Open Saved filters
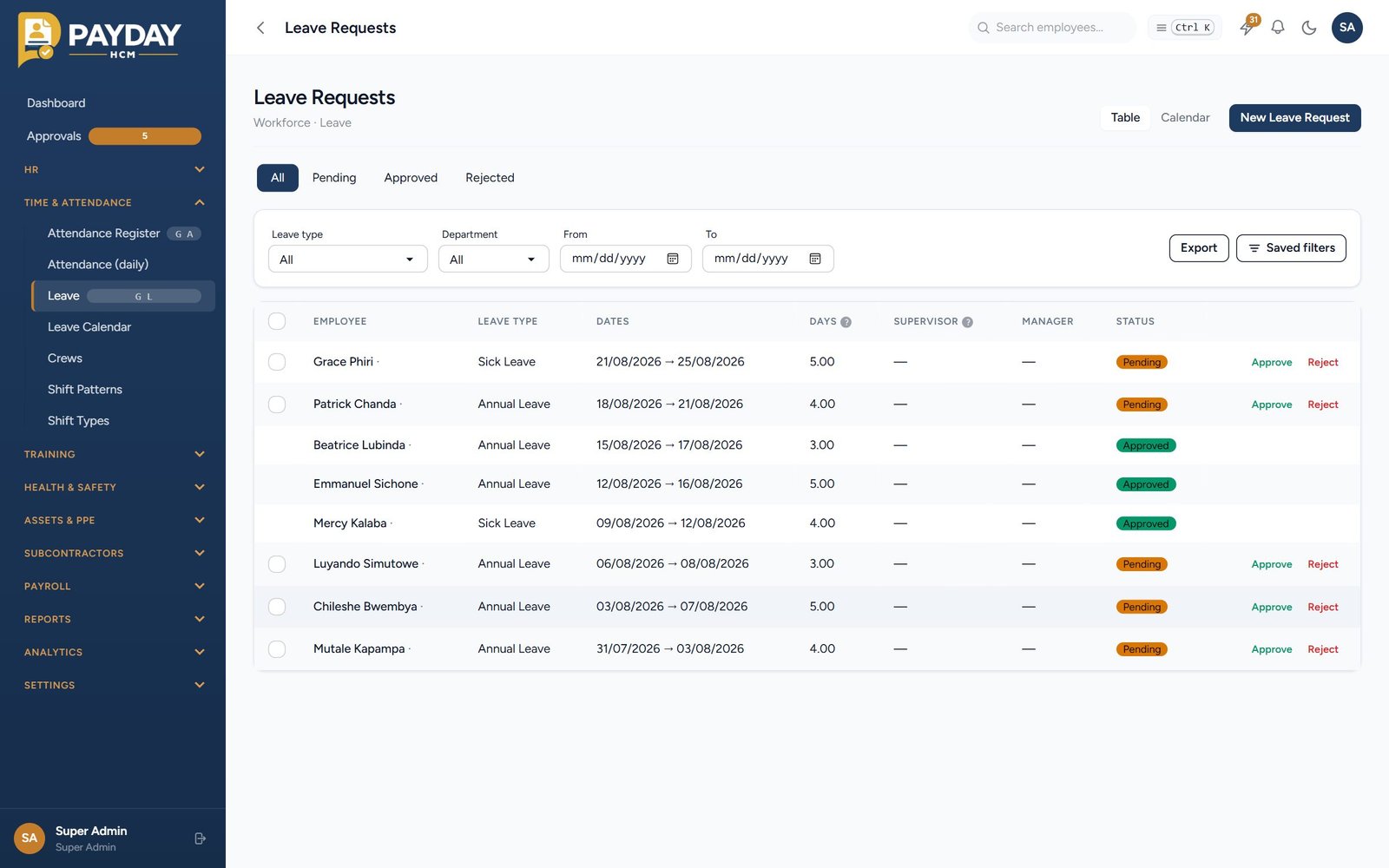The height and width of the screenshot is (868, 1389). [x=1291, y=248]
